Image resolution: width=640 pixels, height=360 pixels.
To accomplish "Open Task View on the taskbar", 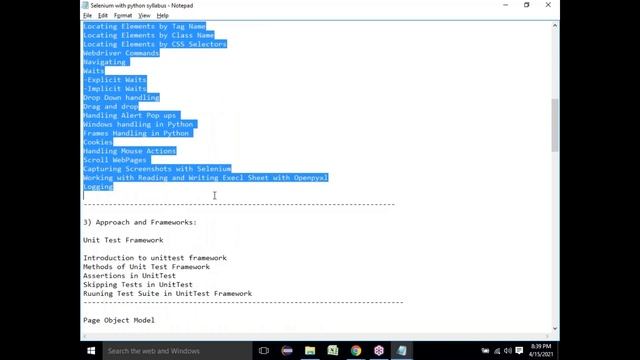I will click(264, 351).
